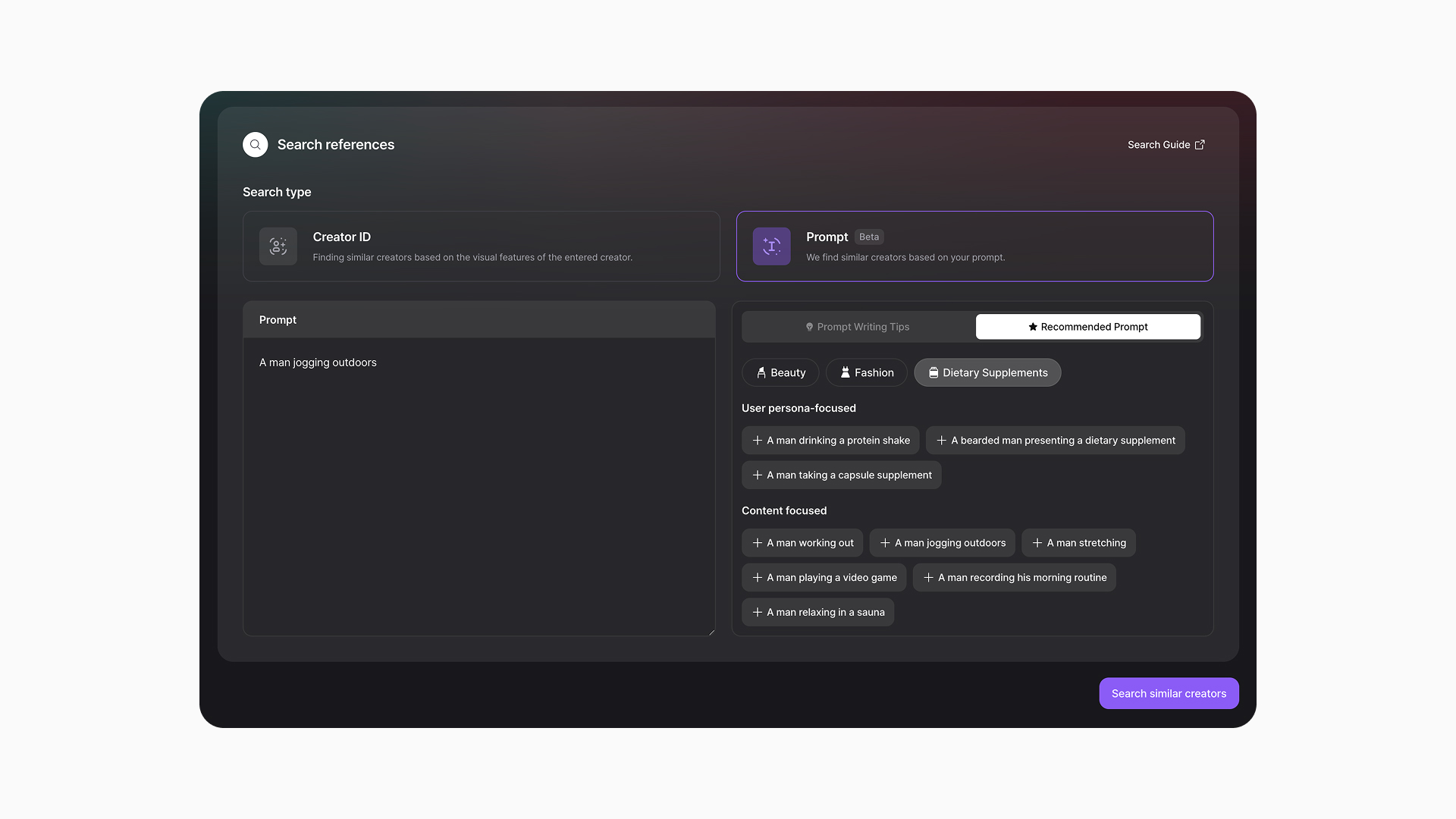
Task: Click the purple Prompt text-cursor icon
Action: [771, 246]
